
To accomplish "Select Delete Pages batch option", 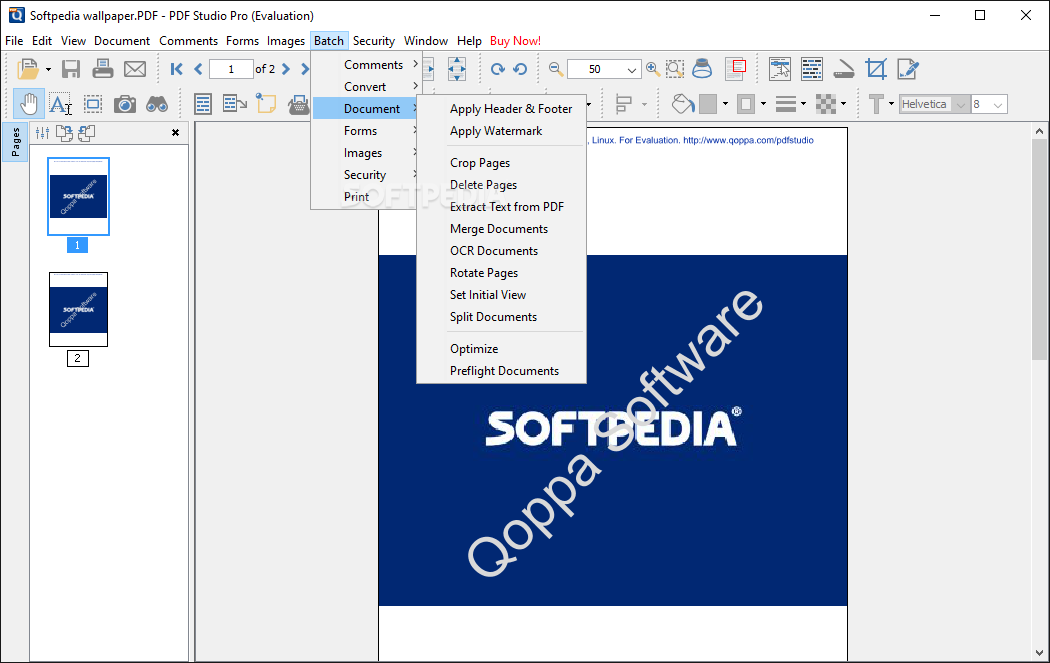I will click(x=483, y=185).
